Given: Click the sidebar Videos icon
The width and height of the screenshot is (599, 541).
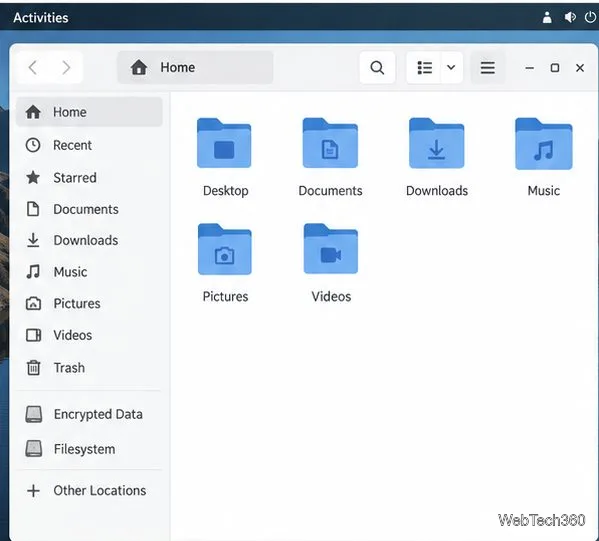Looking at the screenshot, I should [x=33, y=335].
